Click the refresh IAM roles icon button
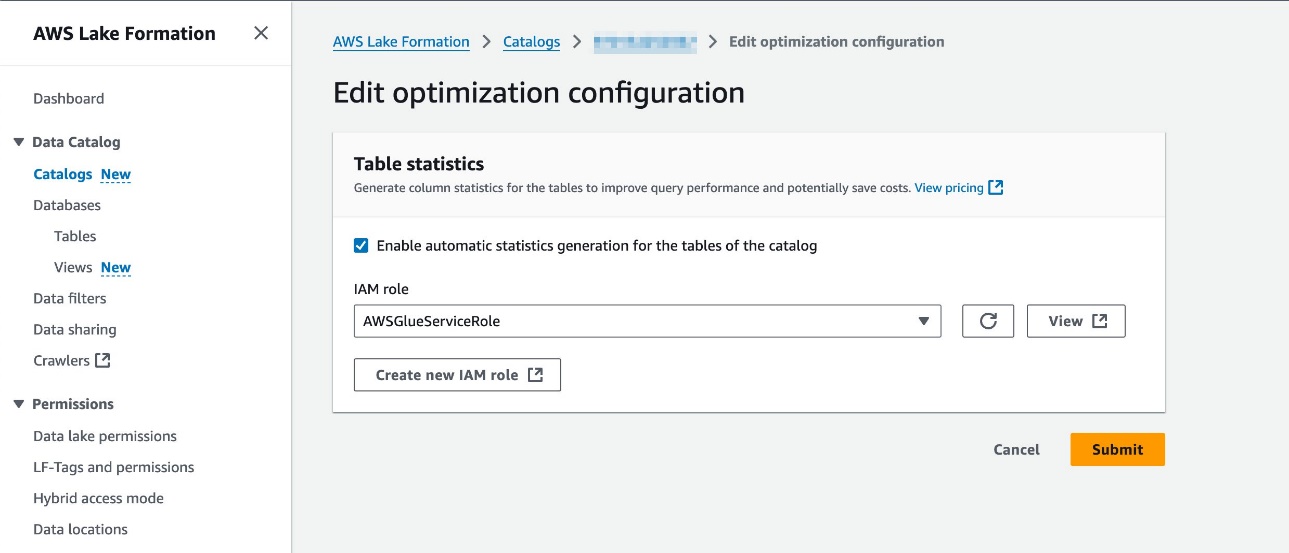The image size is (1289, 553). (988, 321)
